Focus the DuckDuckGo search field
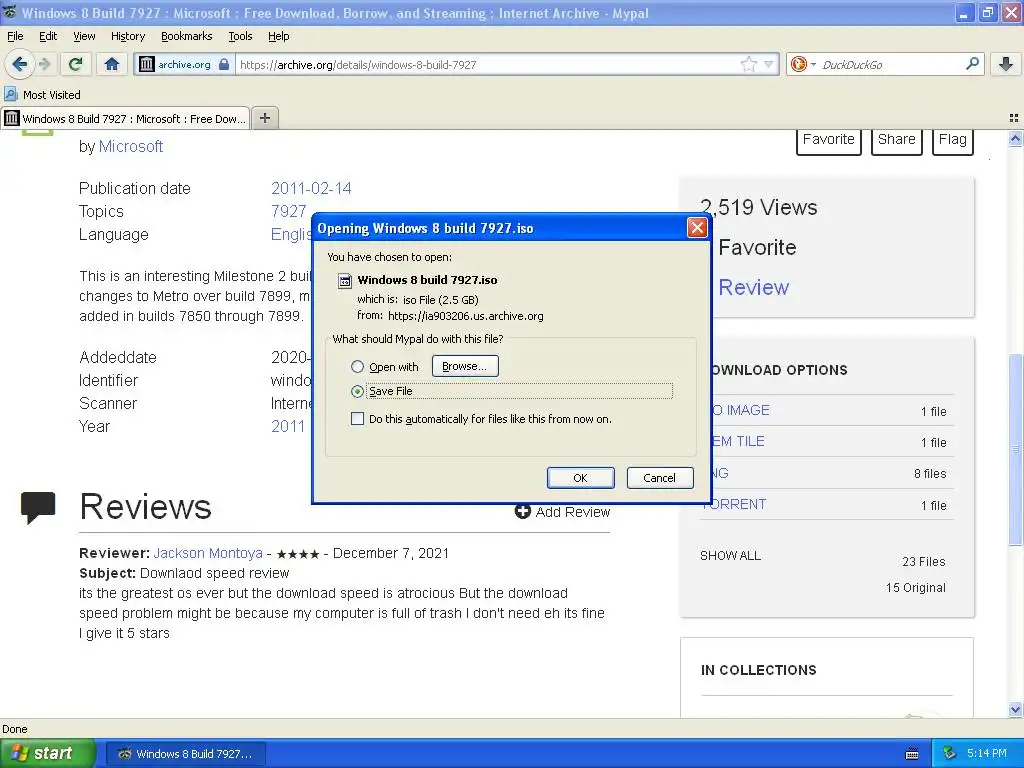Image resolution: width=1024 pixels, height=768 pixels. point(891,64)
